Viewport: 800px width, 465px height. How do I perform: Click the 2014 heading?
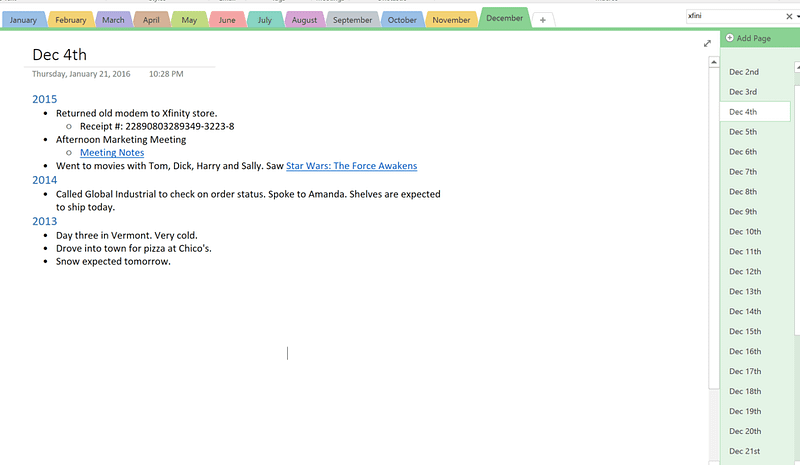point(44,180)
